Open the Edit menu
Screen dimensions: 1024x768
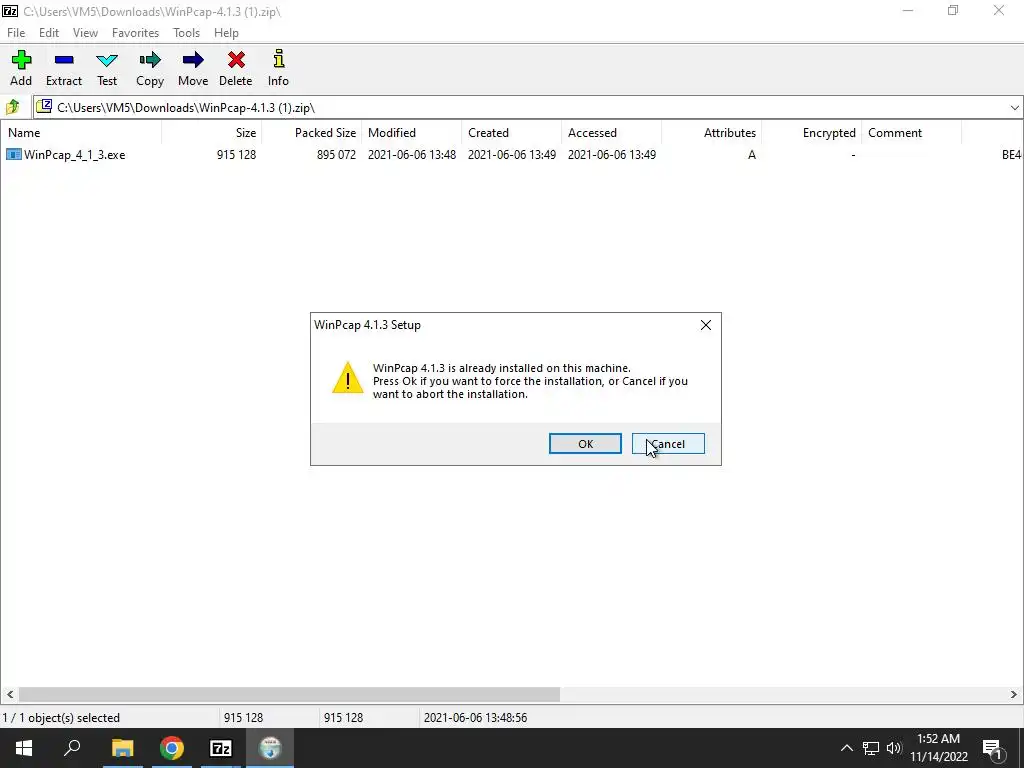[49, 33]
